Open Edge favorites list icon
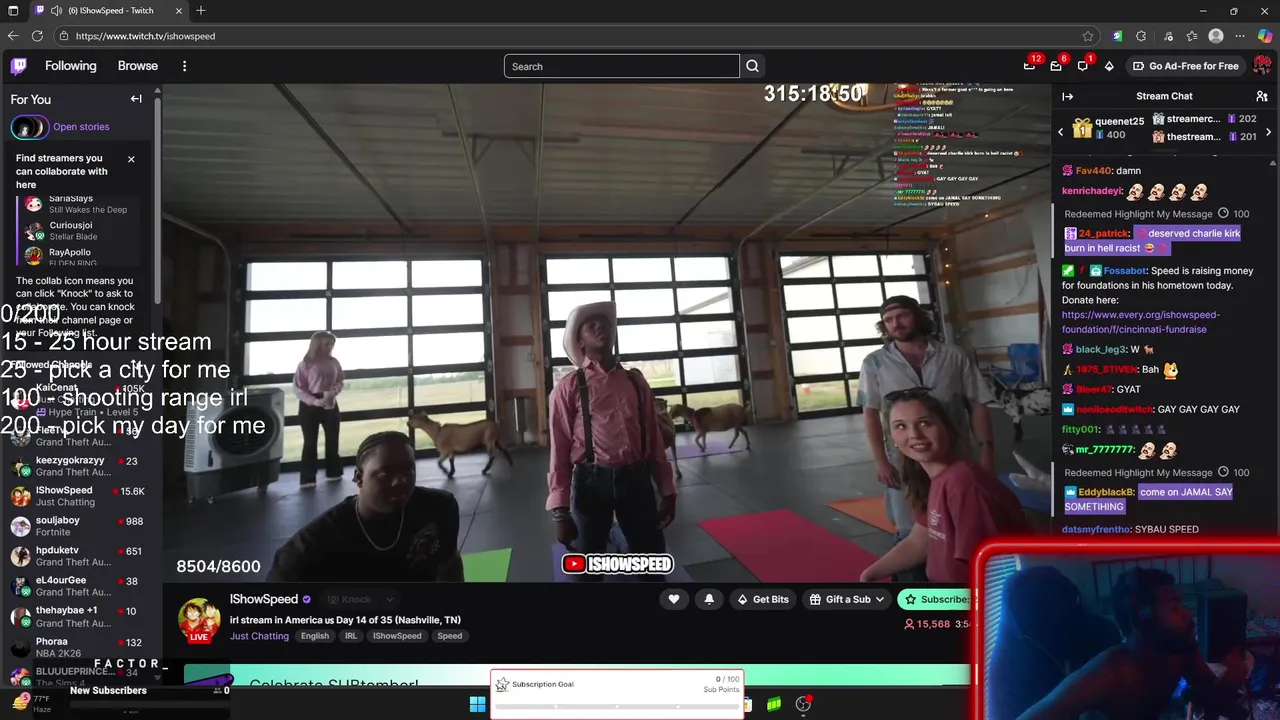Screen dimensions: 1280x720 point(1192,36)
